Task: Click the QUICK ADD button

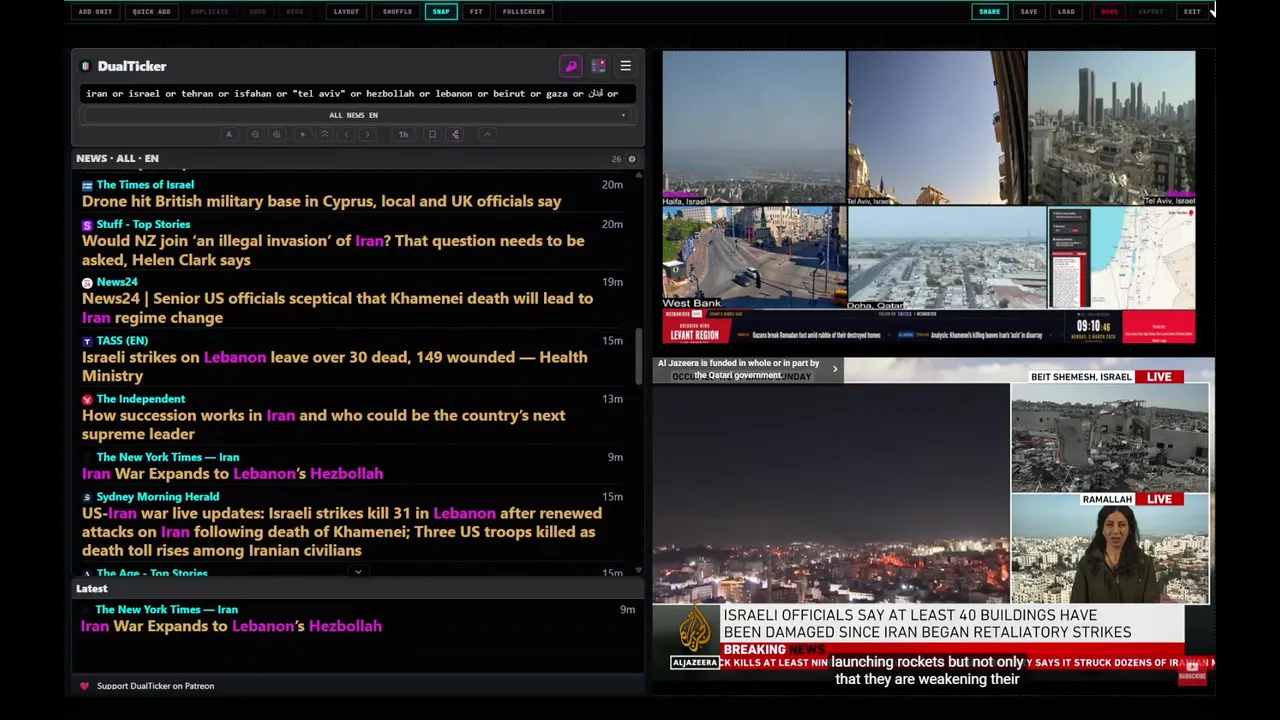Action: 151,12
